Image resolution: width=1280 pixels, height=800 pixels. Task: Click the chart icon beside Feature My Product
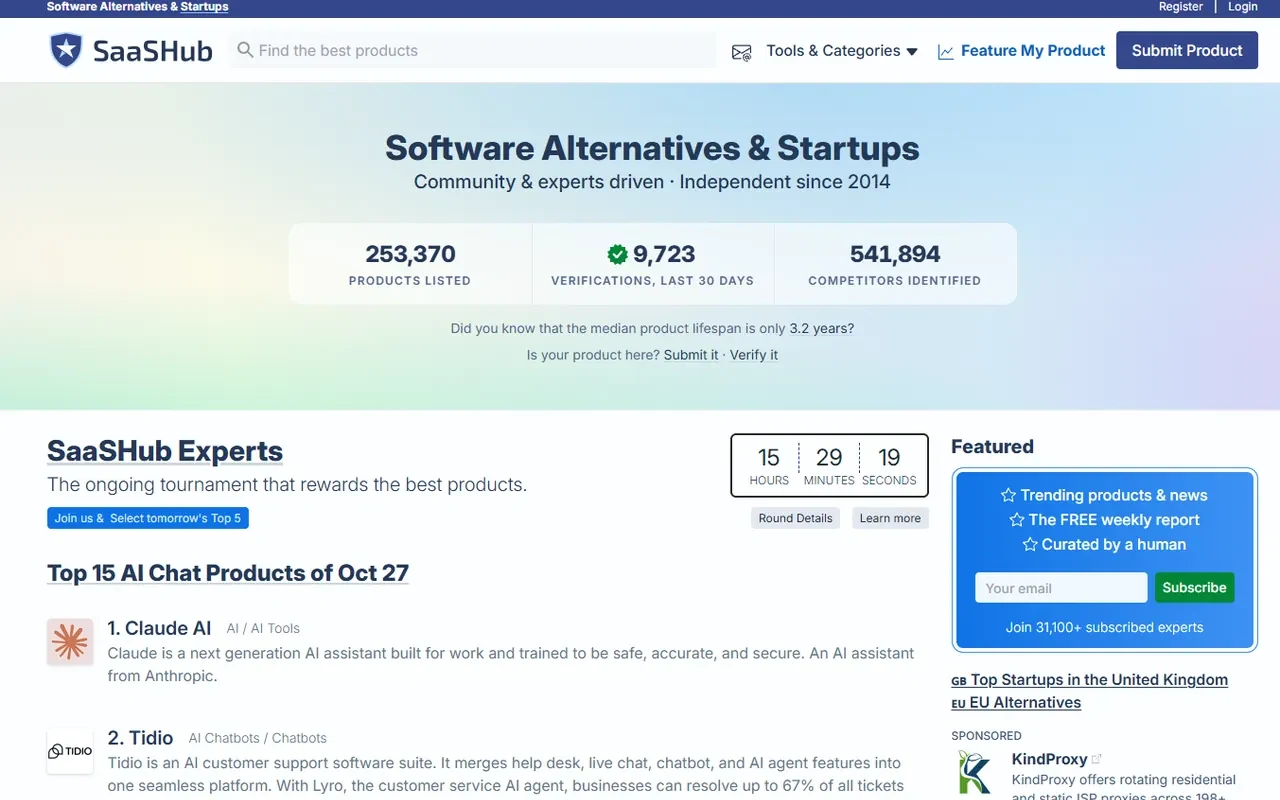pyautogui.click(x=945, y=51)
